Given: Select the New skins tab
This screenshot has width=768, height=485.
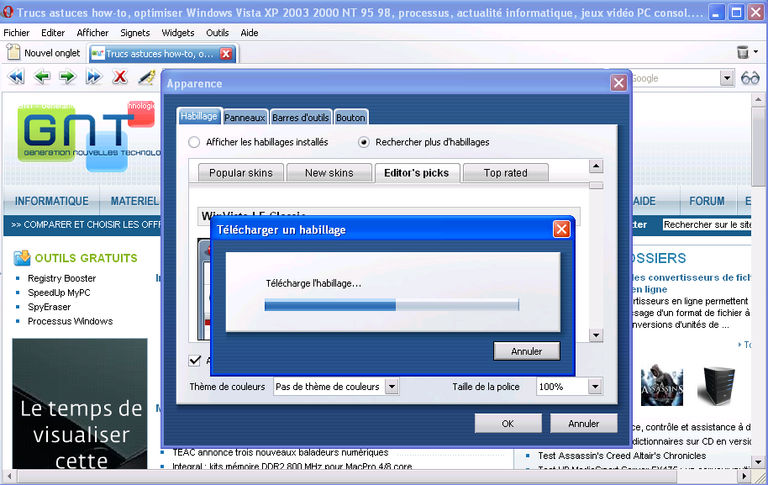Looking at the screenshot, I should pyautogui.click(x=329, y=173).
